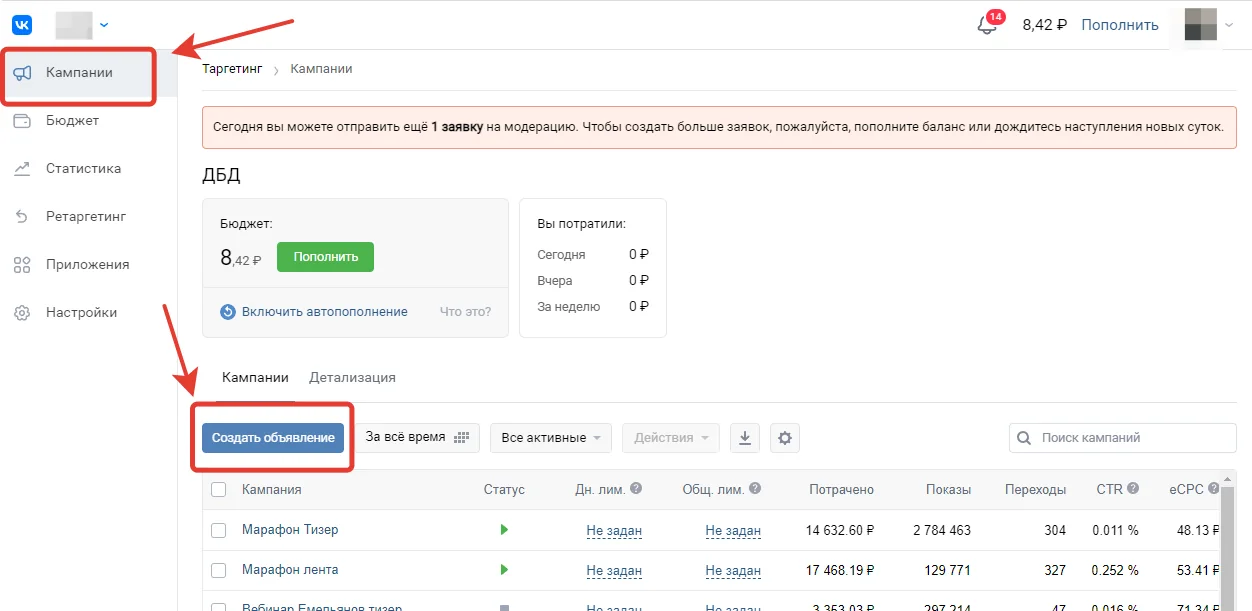This screenshot has width=1252, height=611.
Task: Expand the user avatar menu
Action: tap(1208, 25)
